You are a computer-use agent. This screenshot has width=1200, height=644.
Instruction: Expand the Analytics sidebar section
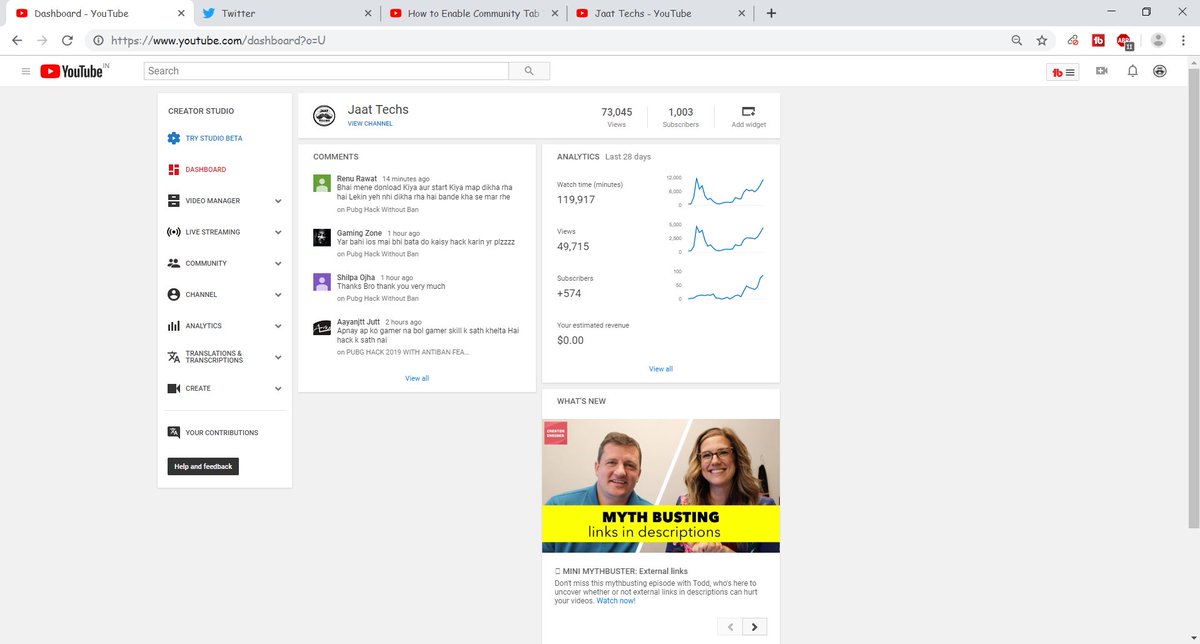(278, 326)
